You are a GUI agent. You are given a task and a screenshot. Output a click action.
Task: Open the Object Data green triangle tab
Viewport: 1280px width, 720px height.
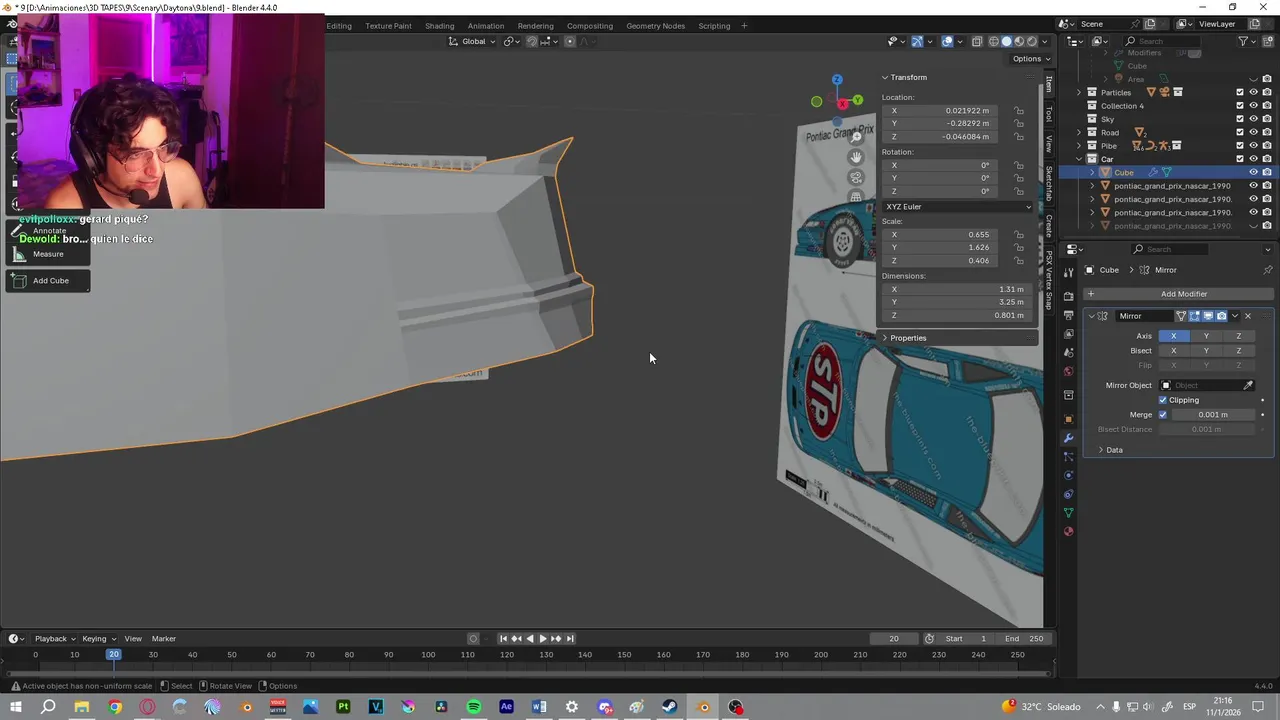pos(1068,513)
